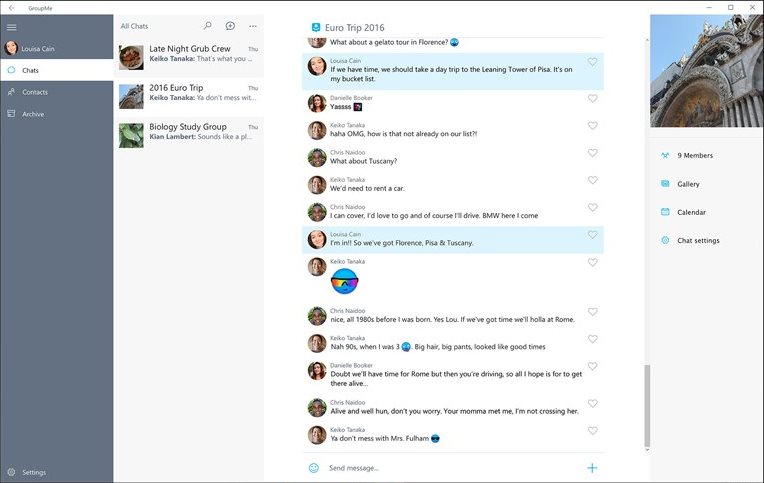764x483 pixels.
Task: Click the Euro Trip 2016 header group icon
Action: point(316,27)
